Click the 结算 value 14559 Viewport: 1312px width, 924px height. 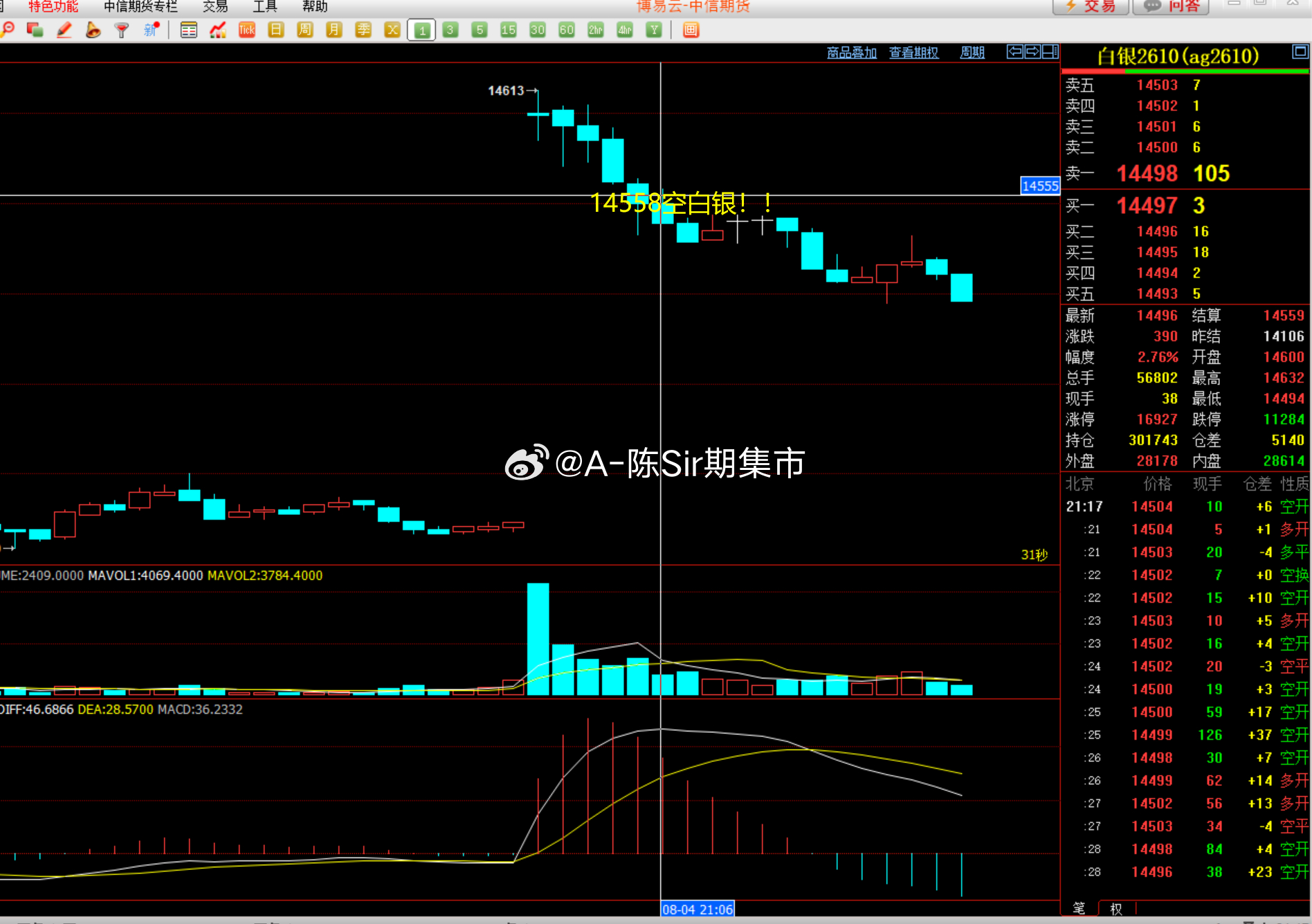(1284, 316)
